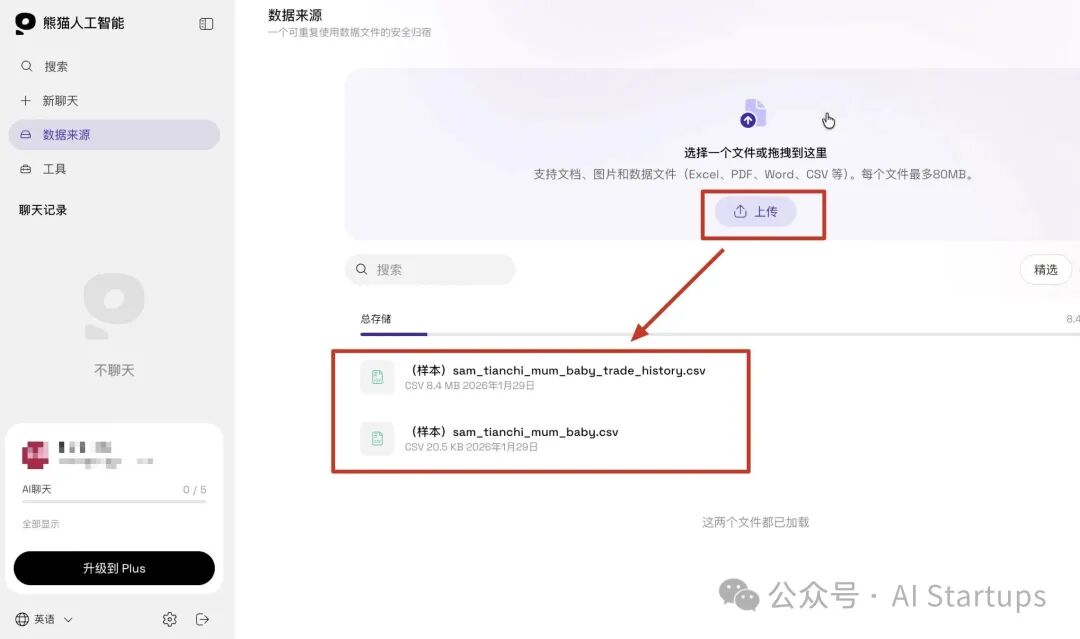Image resolution: width=1080 pixels, height=639 pixels.
Task: Focus the 搜索 field above the file list
Action: (x=430, y=269)
